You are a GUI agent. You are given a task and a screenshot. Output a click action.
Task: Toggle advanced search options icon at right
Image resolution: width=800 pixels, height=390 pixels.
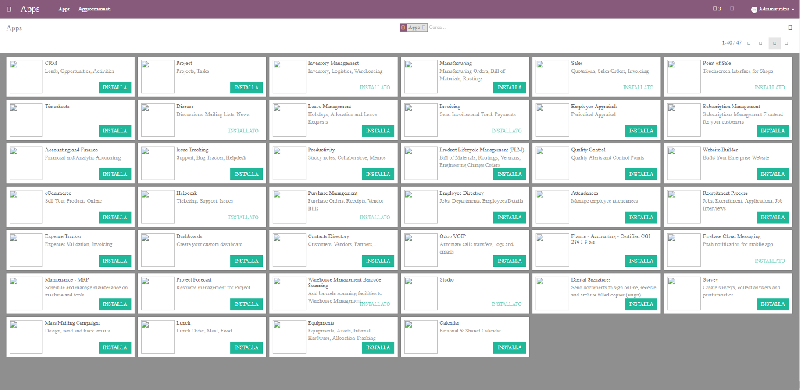click(790, 28)
